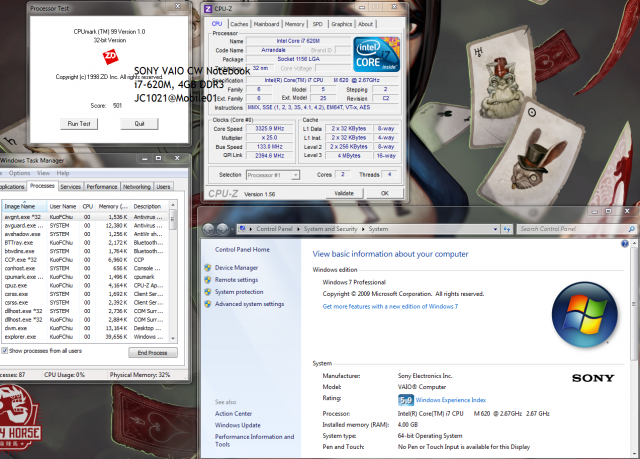The width and height of the screenshot is (640, 459).
Task: Select the avgnt.exe *32 process row
Action: coord(85,217)
